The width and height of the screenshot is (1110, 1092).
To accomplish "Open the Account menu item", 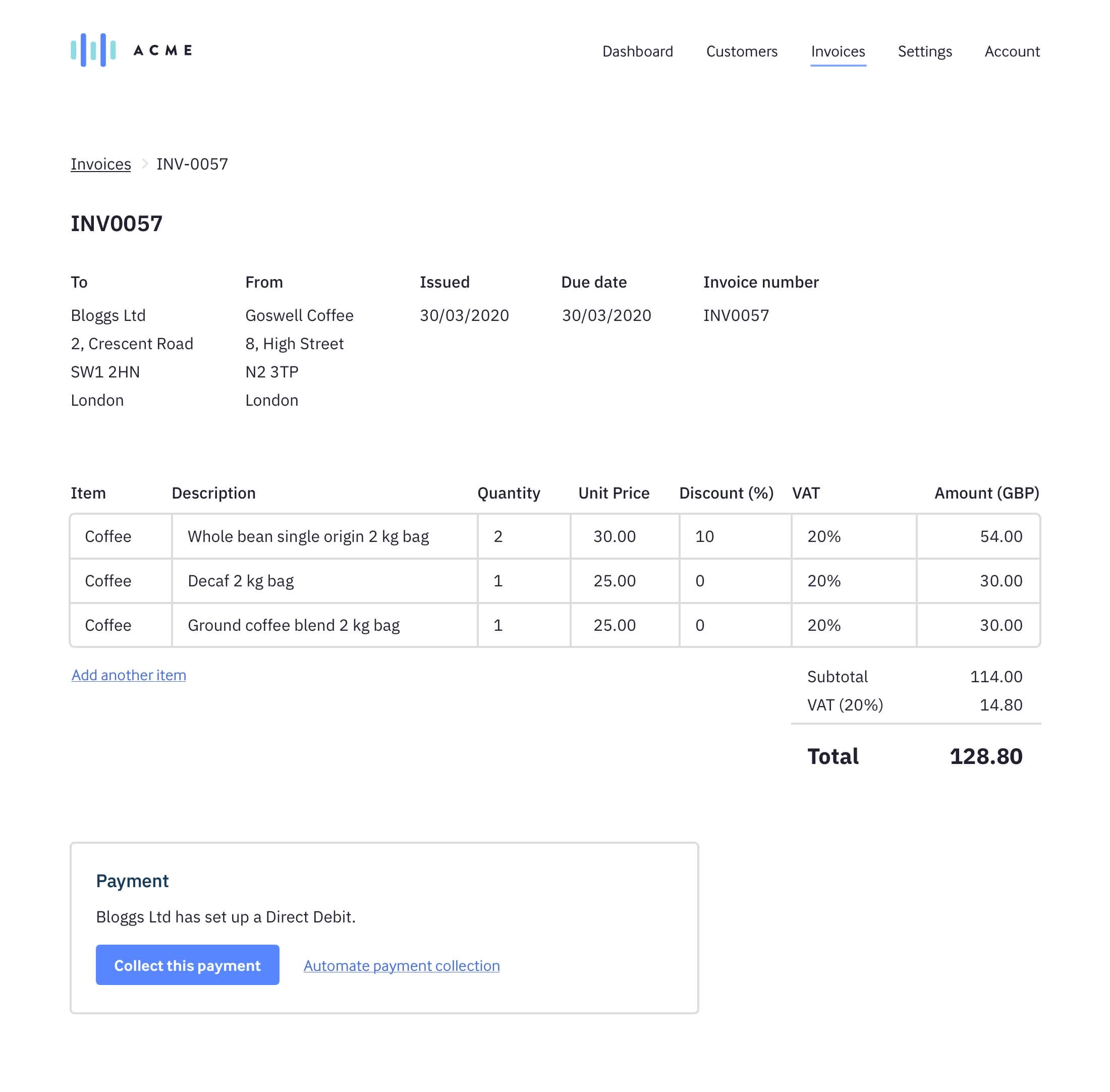I will click(x=1012, y=51).
